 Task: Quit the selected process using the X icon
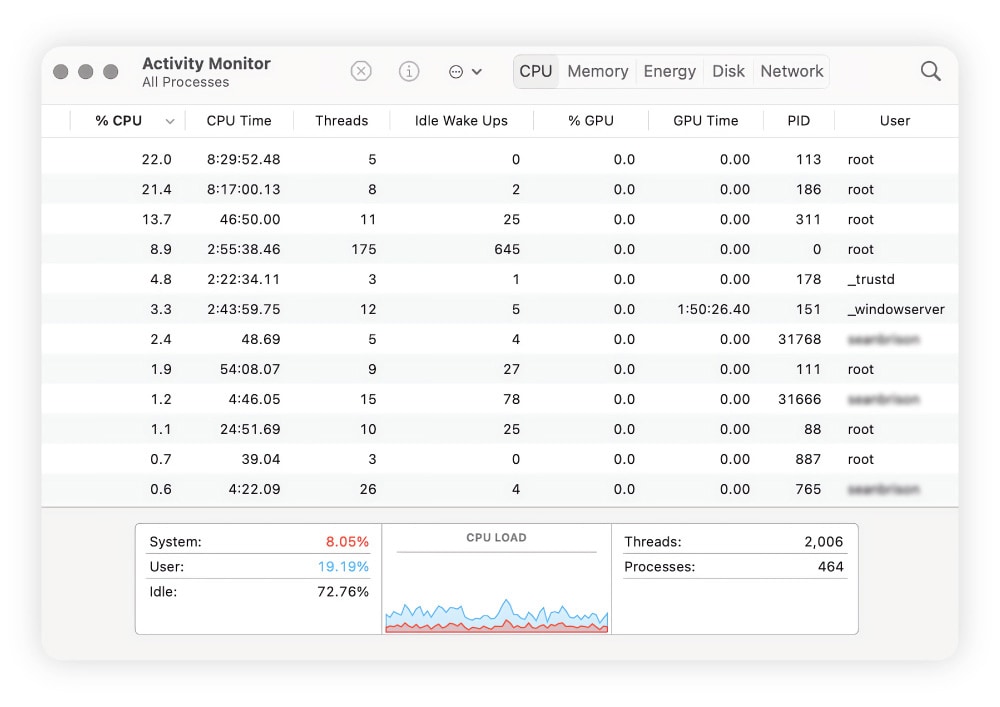[361, 71]
